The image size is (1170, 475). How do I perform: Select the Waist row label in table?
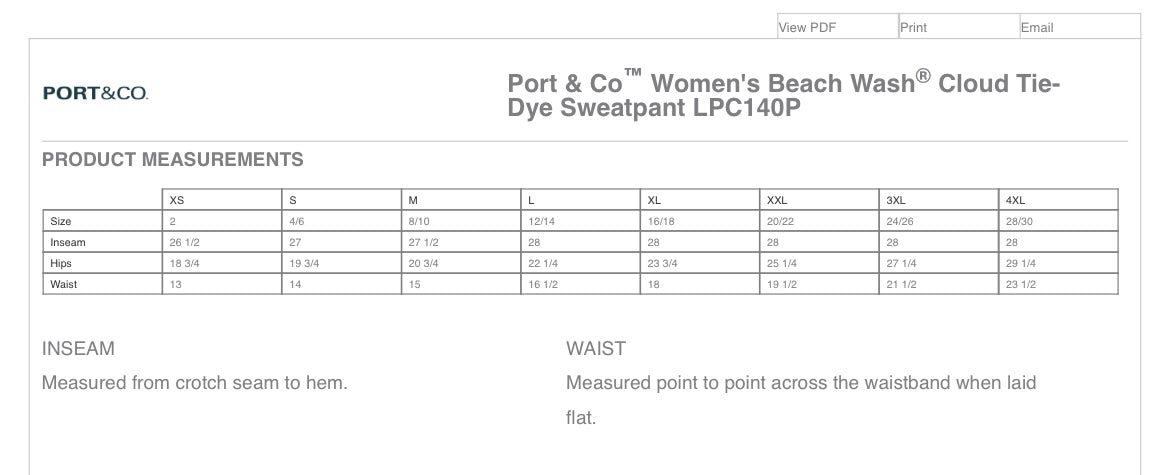click(64, 284)
